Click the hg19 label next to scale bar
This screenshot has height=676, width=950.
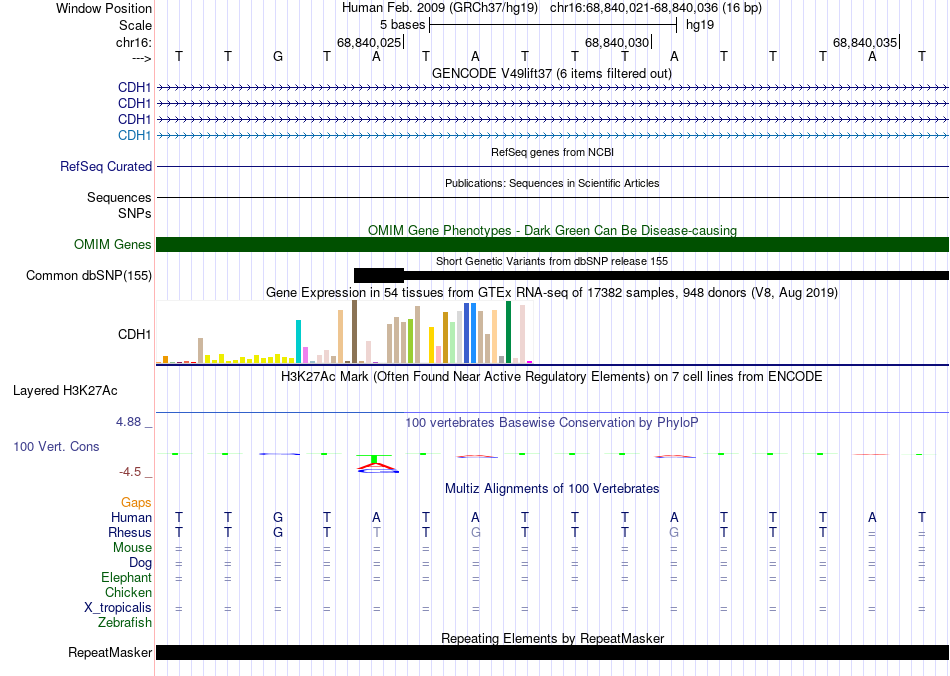click(700, 25)
